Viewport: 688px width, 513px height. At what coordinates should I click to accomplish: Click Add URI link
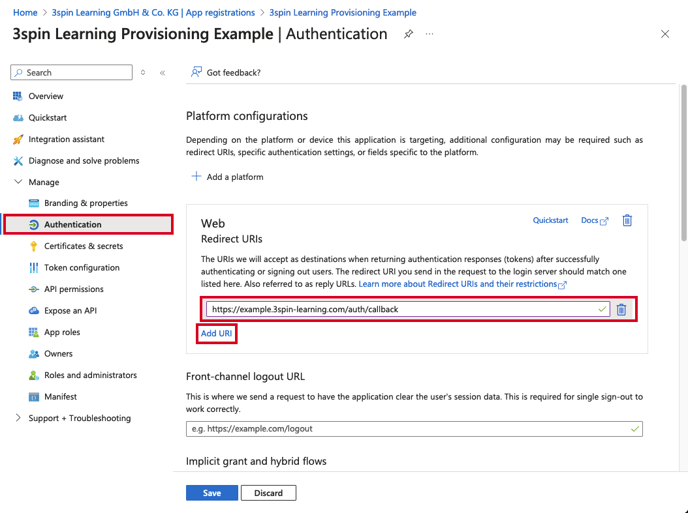[216, 334]
